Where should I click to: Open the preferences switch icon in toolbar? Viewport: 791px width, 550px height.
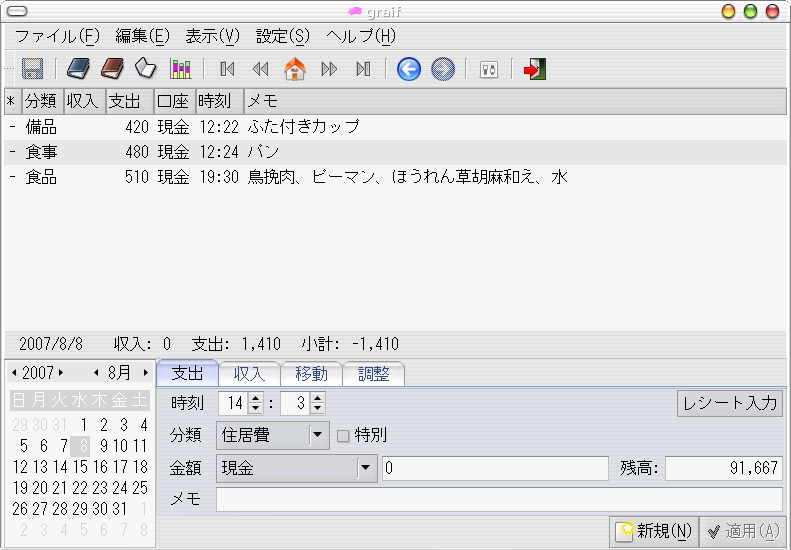pyautogui.click(x=488, y=69)
